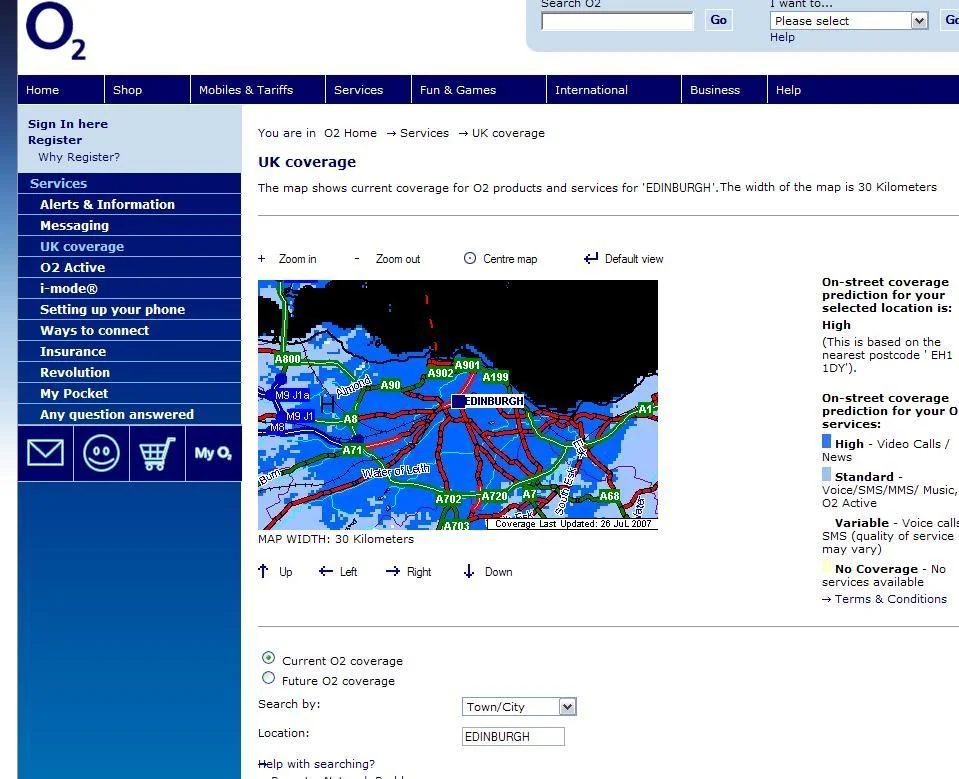Image resolution: width=959 pixels, height=779 pixels.
Task: Click the Down arrow icon
Action: 469,571
